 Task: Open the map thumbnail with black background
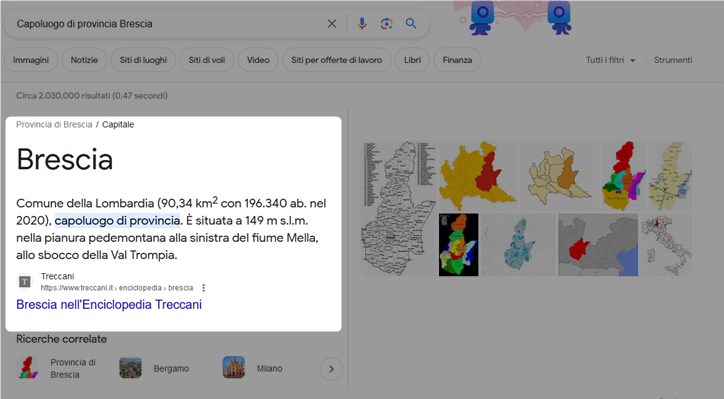click(459, 245)
